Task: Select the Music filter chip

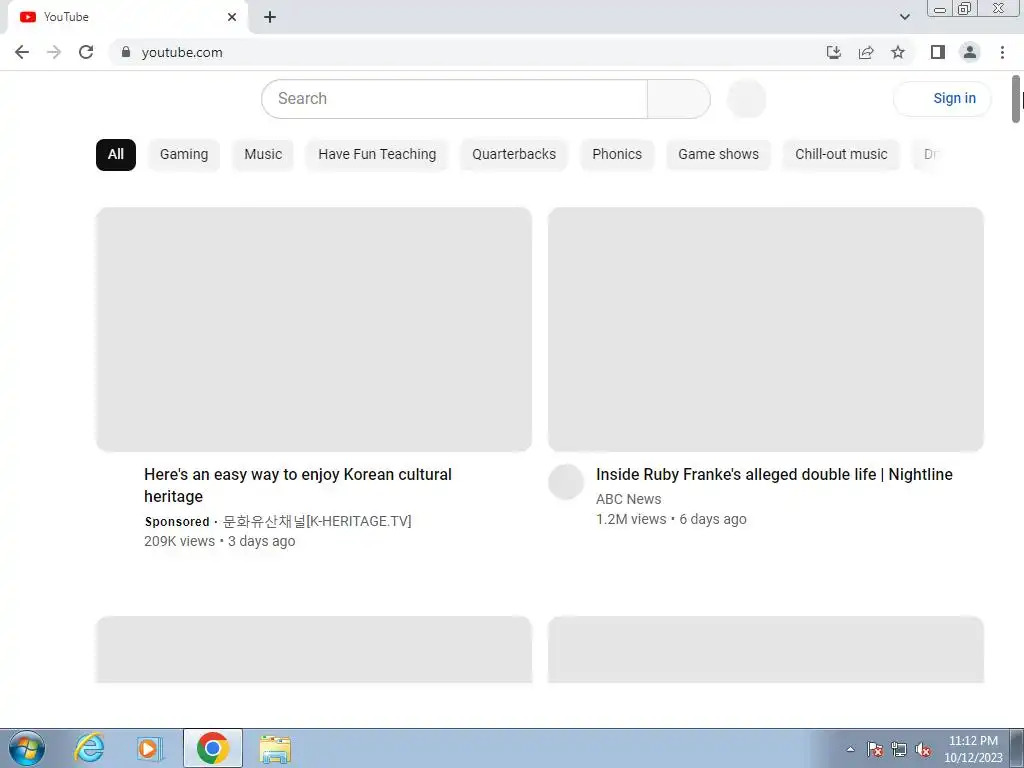Action: [263, 155]
